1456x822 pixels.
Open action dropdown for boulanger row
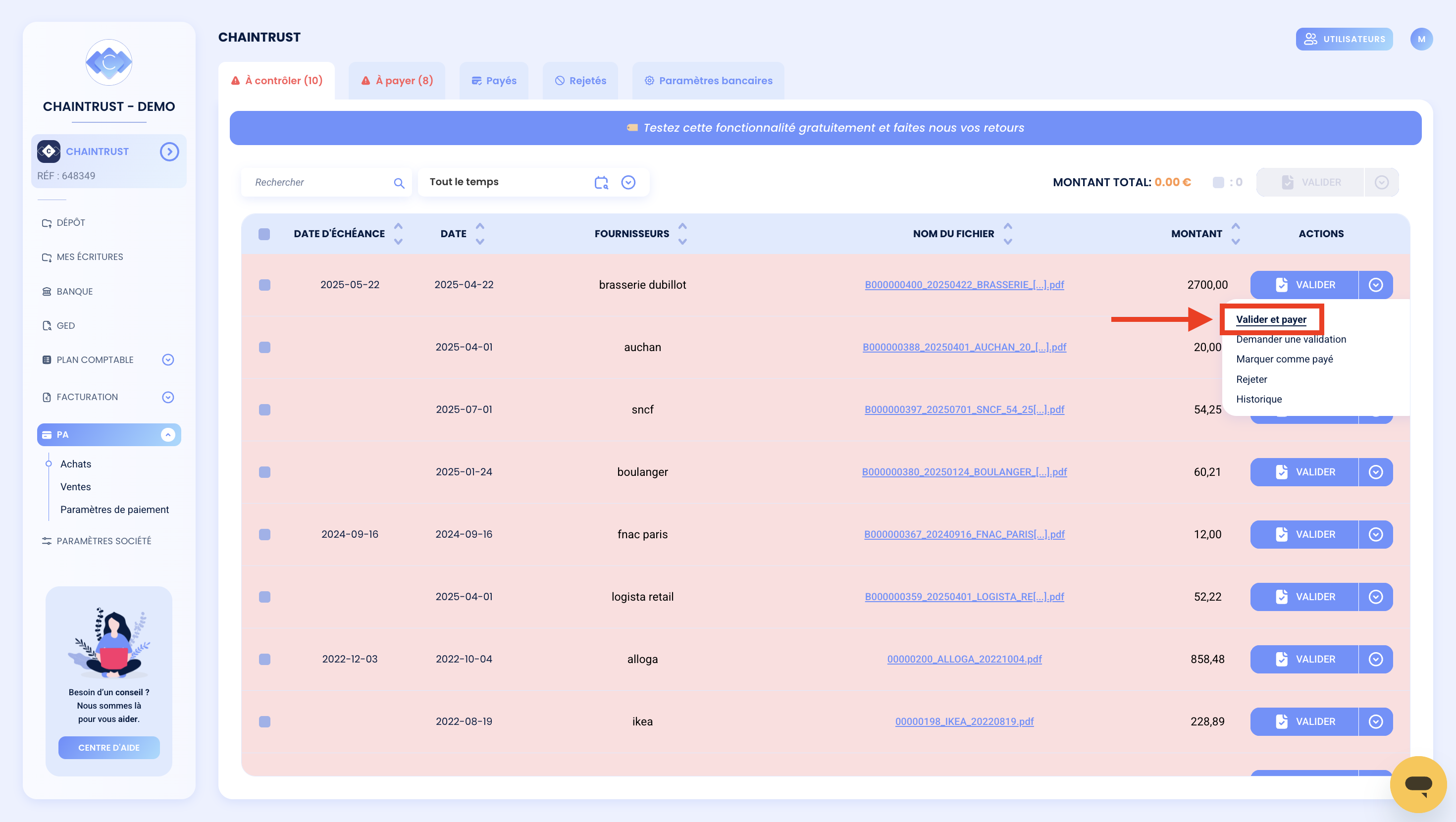pyautogui.click(x=1376, y=472)
